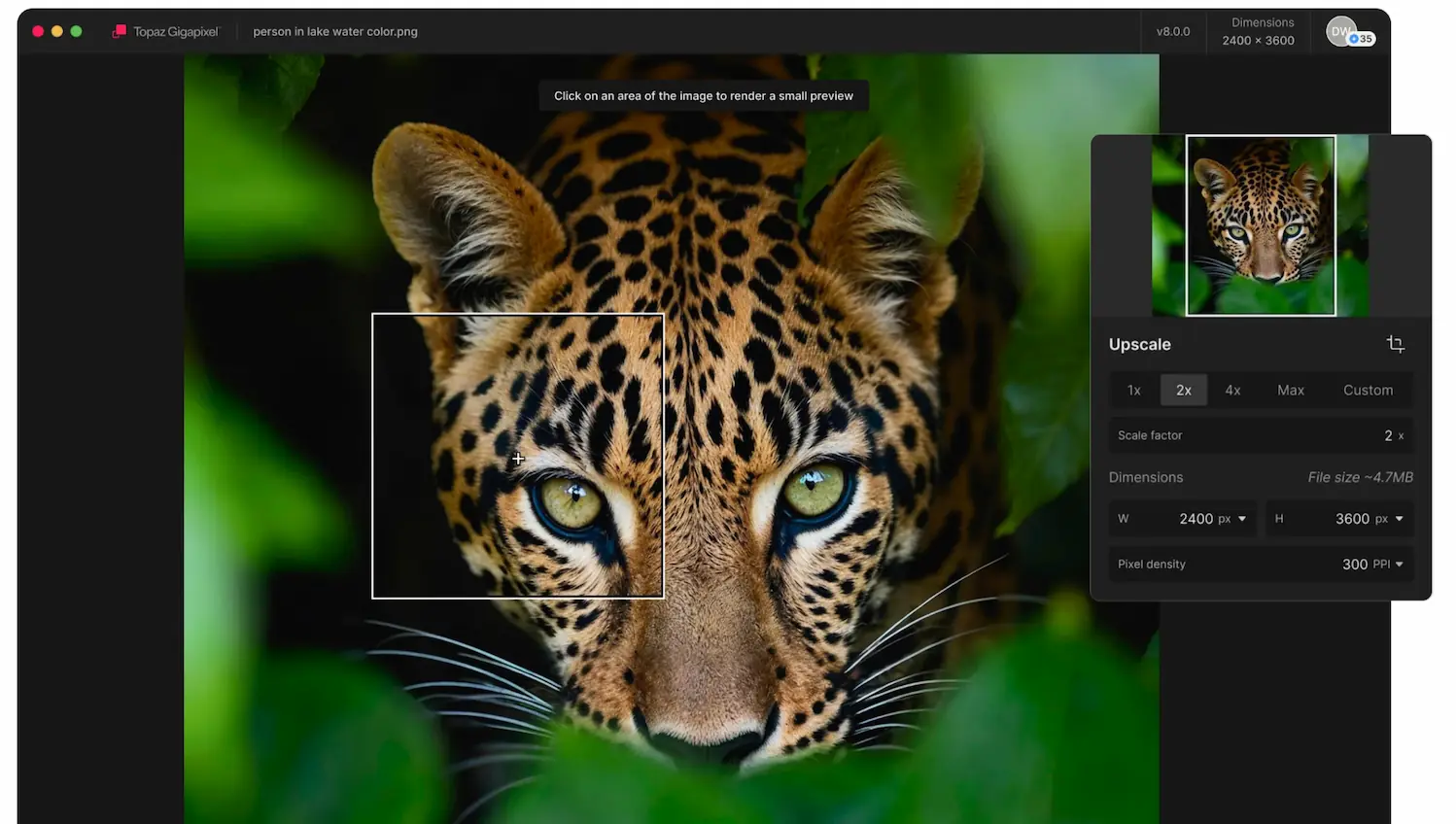
Task: Open the width px unit dropdown
Action: [1232, 519]
